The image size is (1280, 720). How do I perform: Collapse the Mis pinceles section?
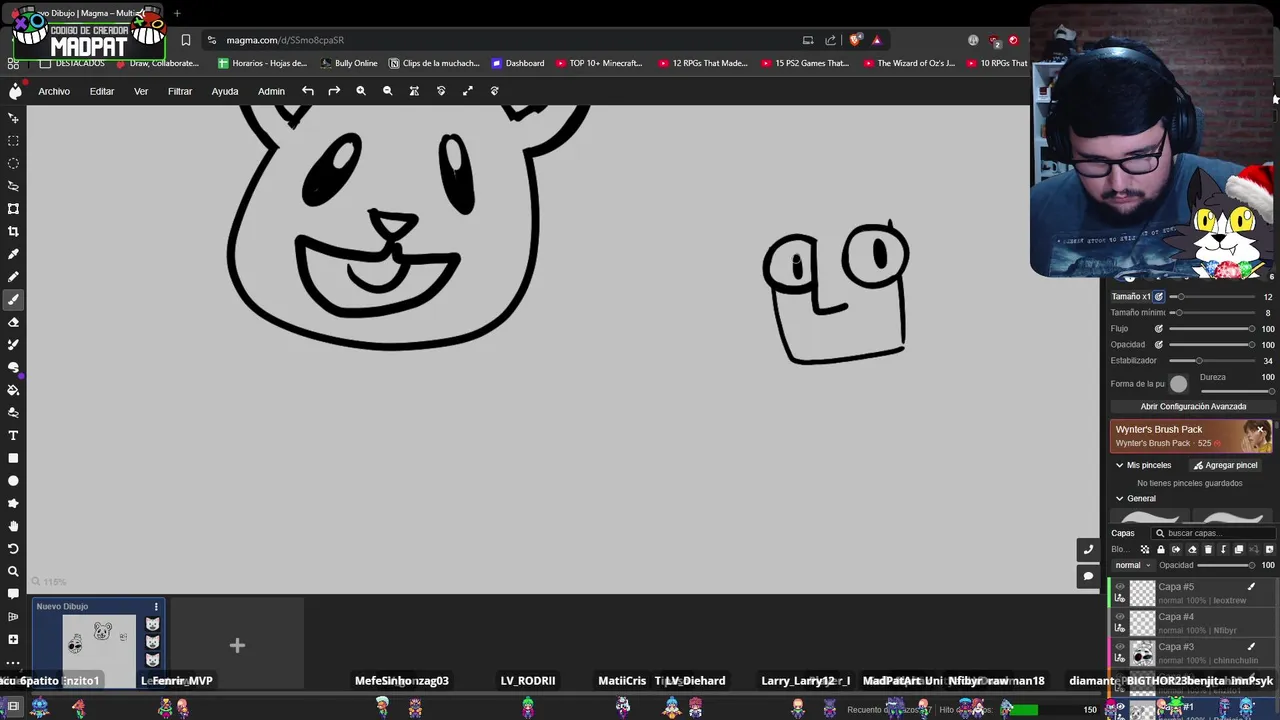pos(1119,465)
